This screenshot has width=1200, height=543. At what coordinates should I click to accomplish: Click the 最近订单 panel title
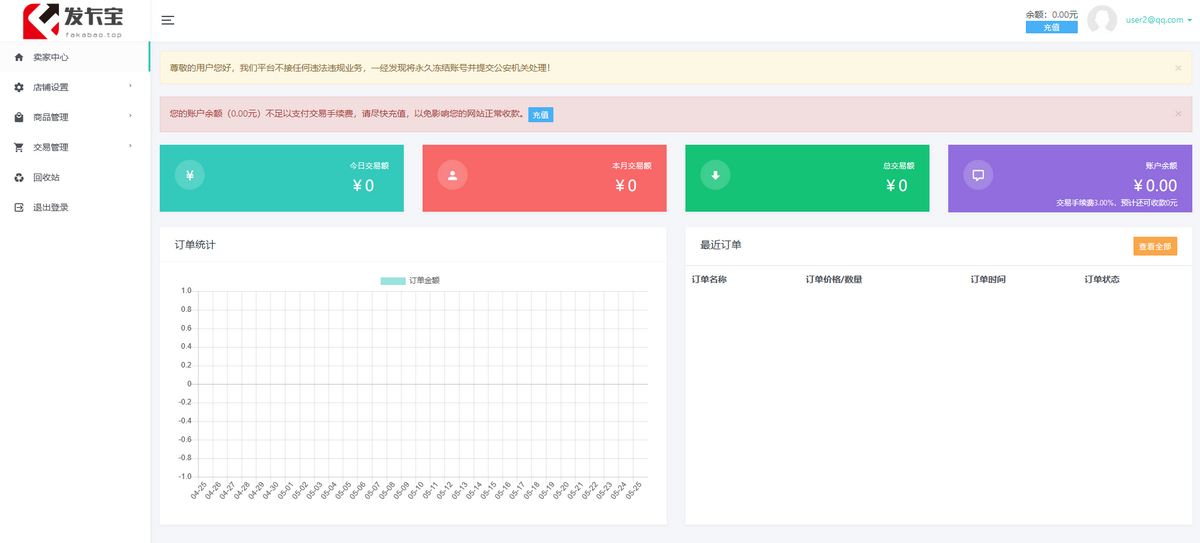click(720, 245)
